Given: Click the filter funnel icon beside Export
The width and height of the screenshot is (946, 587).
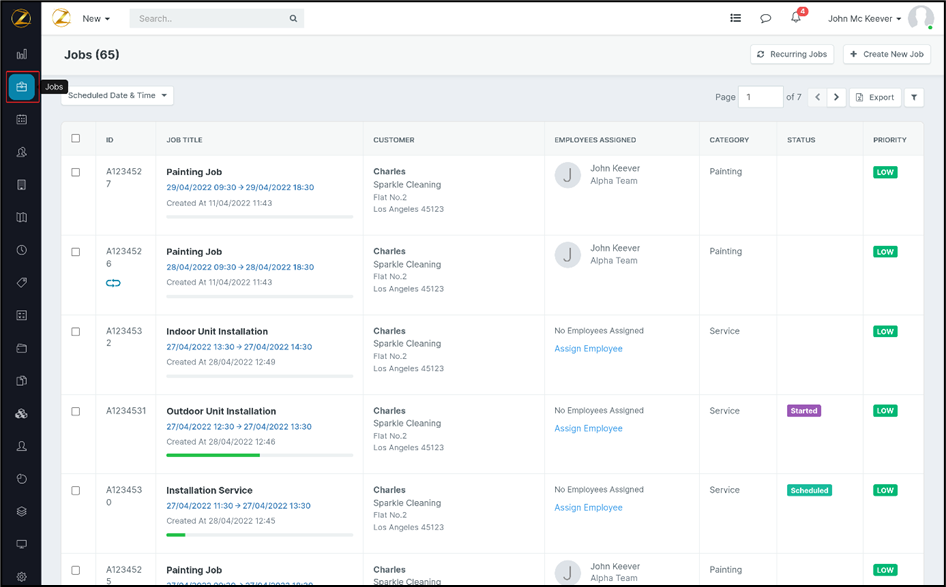Looking at the screenshot, I should tap(914, 97).
